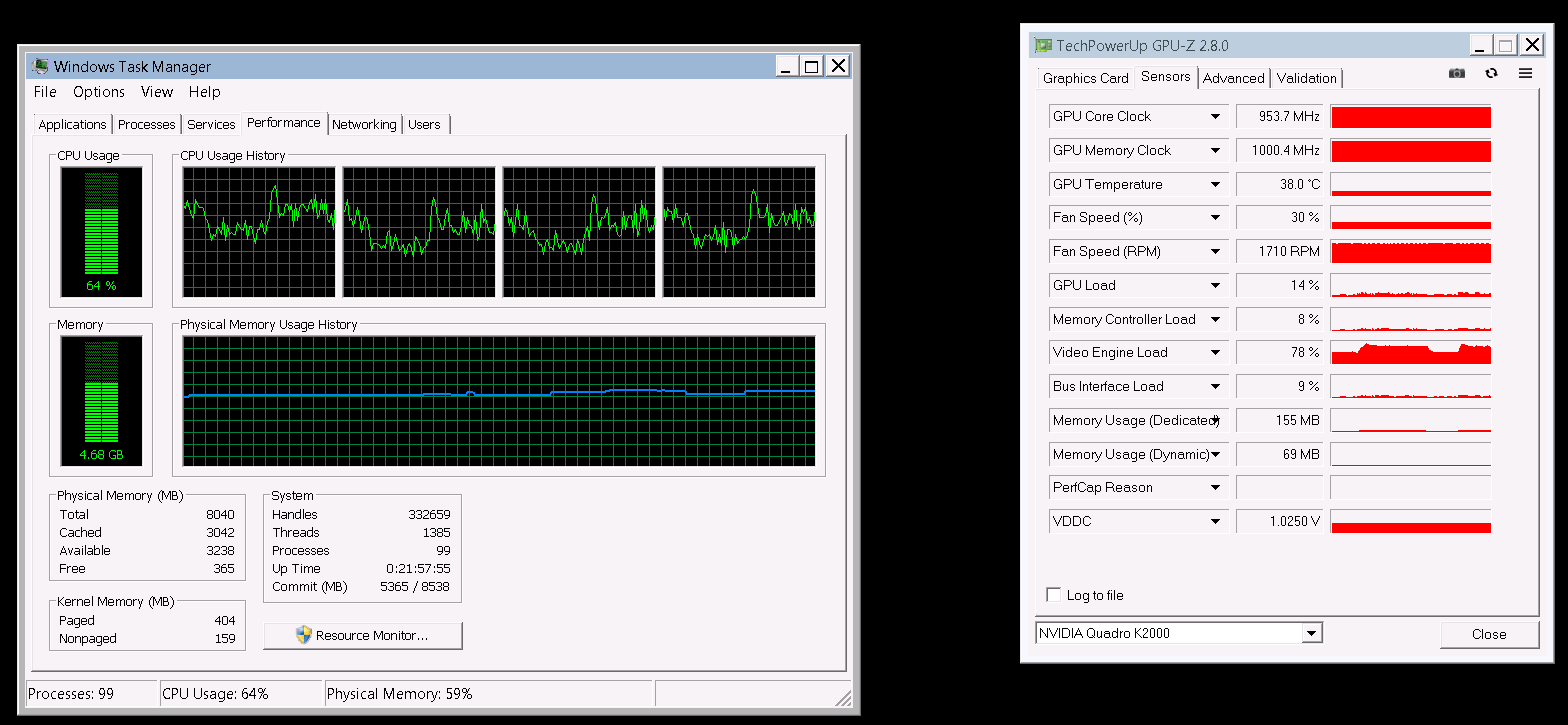Click status bar CPU Usage: 64%
This screenshot has height=725, width=1568.
(x=215, y=694)
